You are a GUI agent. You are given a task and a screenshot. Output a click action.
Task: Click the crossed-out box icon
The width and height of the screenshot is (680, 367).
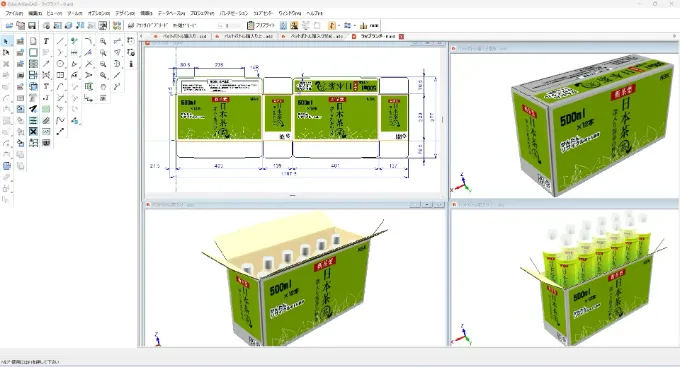33,131
